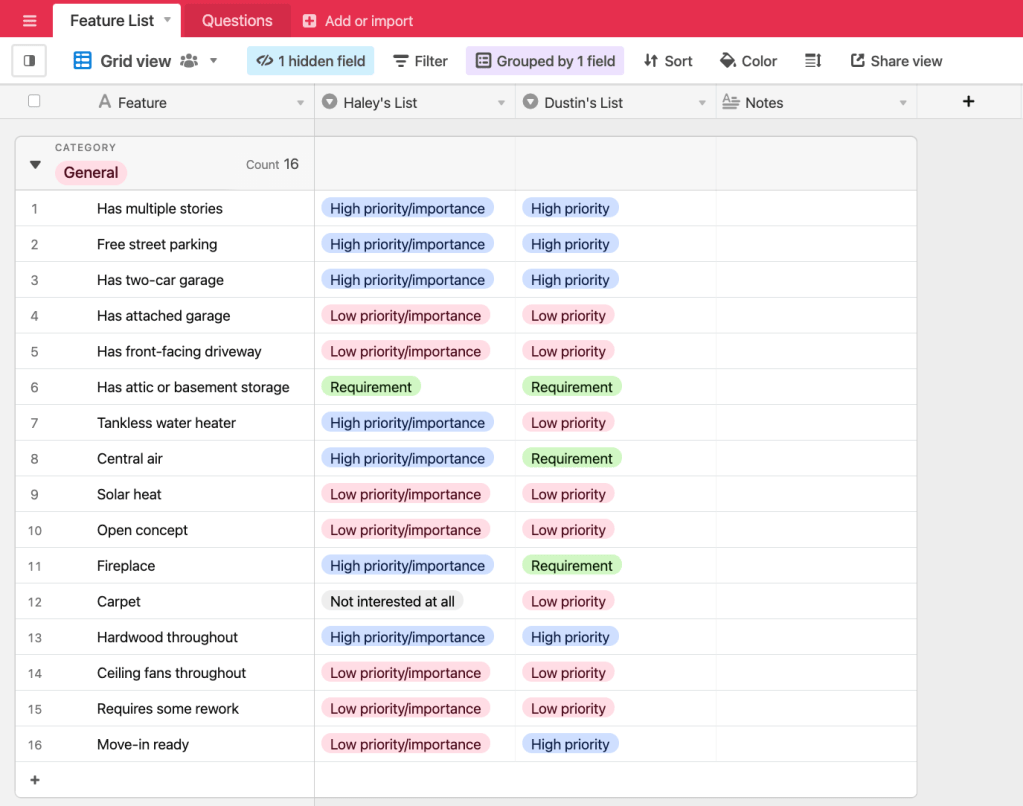Select all records with the header checkbox

pos(34,101)
